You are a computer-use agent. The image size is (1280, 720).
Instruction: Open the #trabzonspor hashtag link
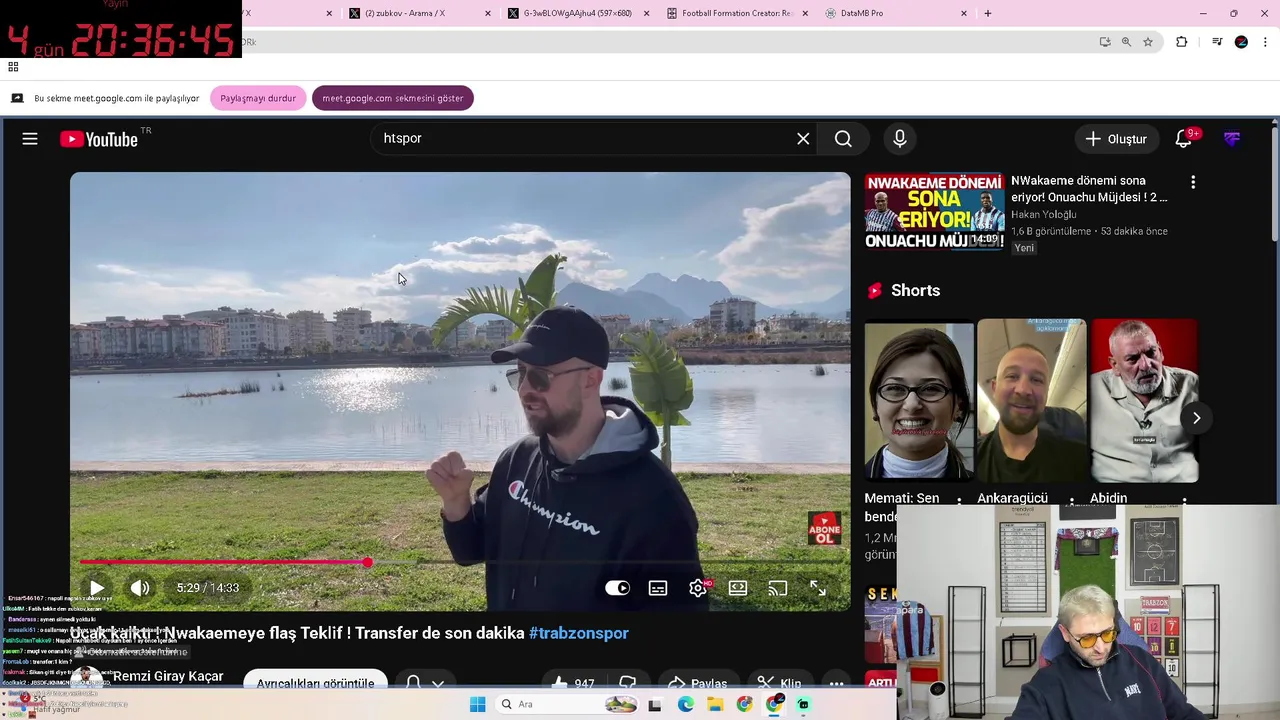point(579,633)
